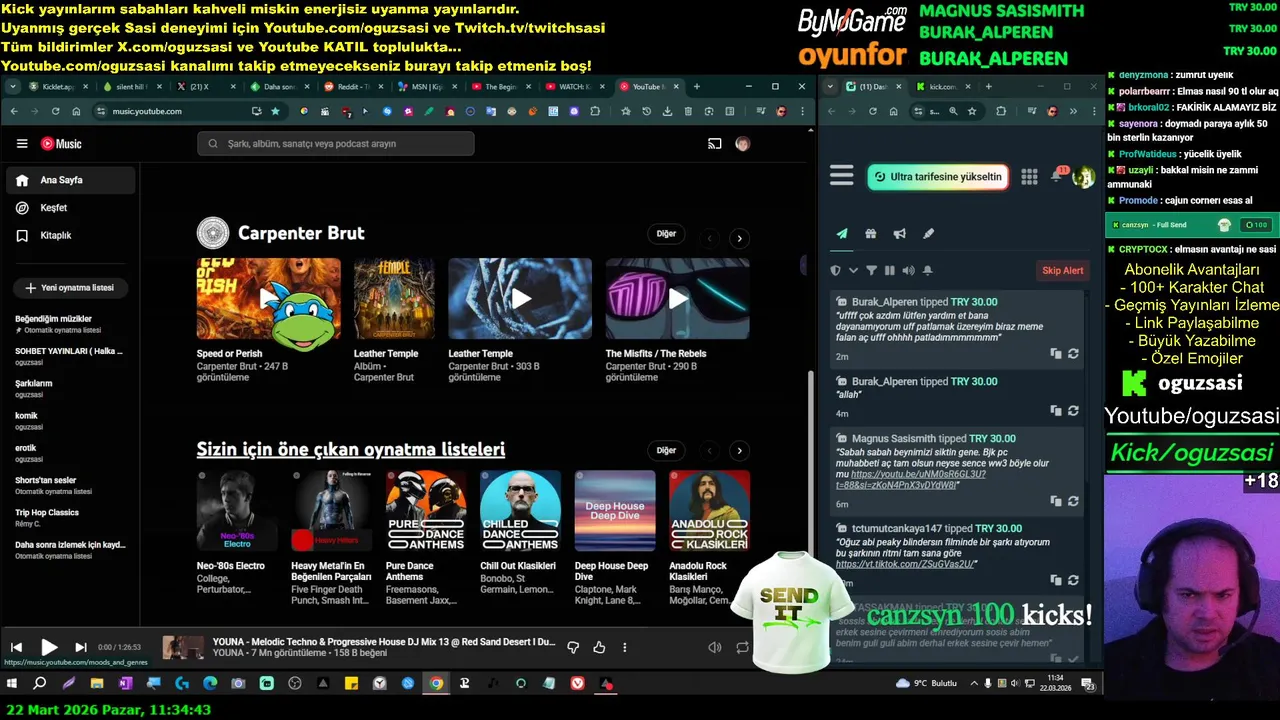Viewport: 1280px width, 720px height.
Task: Select the paper plane activity tab
Action: (x=842, y=234)
